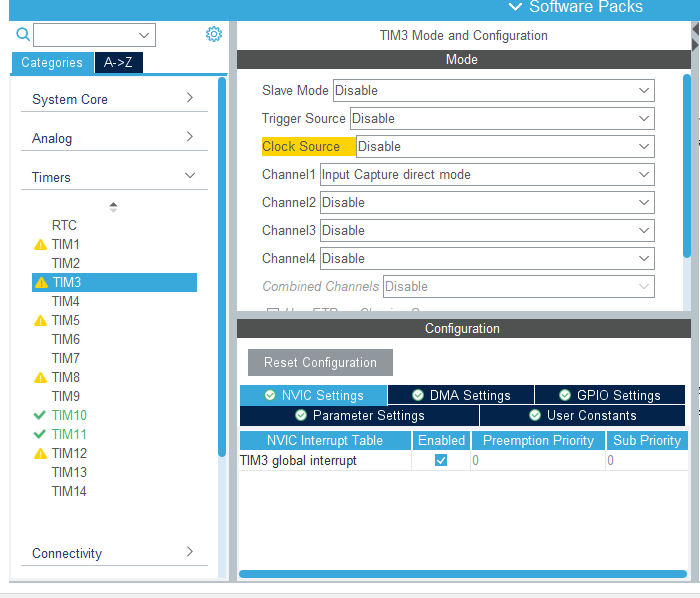Expand the System Core category
700x598 pixels.
[x=114, y=99]
